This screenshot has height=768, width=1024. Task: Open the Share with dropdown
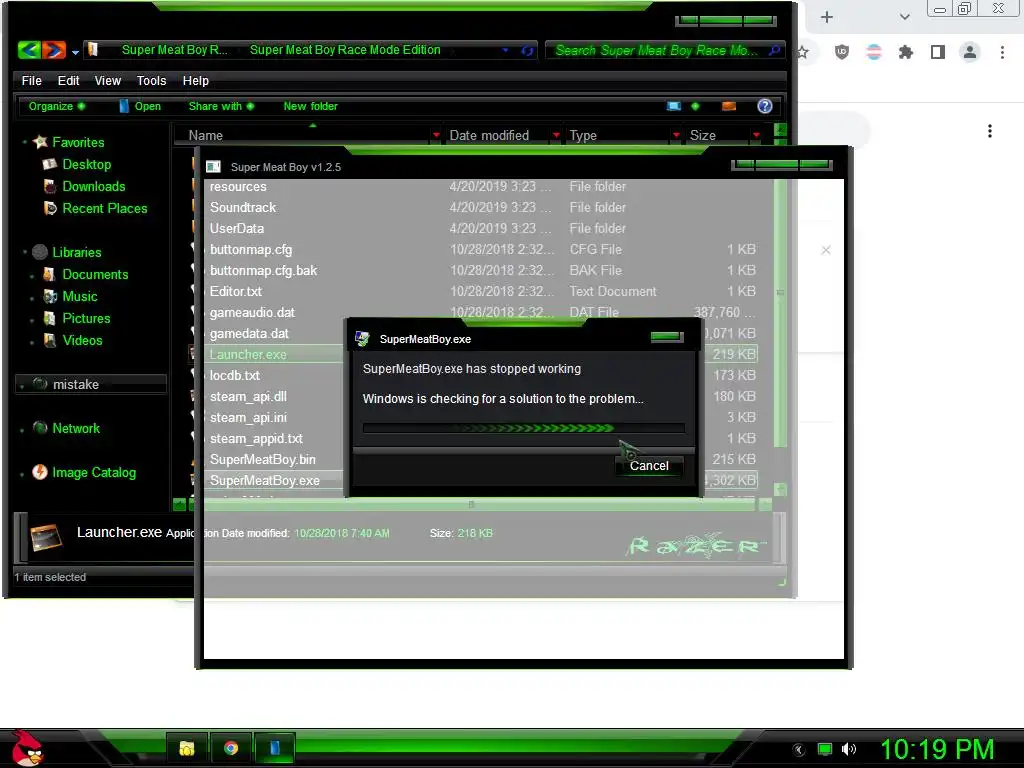(221, 106)
